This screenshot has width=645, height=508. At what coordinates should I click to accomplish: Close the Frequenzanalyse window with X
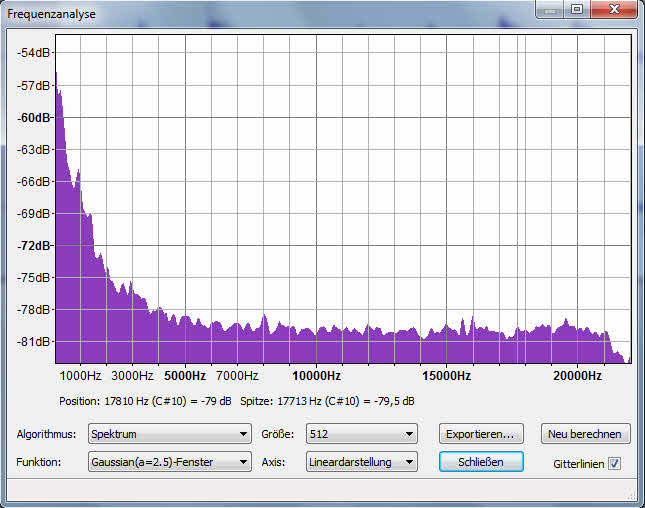614,9
